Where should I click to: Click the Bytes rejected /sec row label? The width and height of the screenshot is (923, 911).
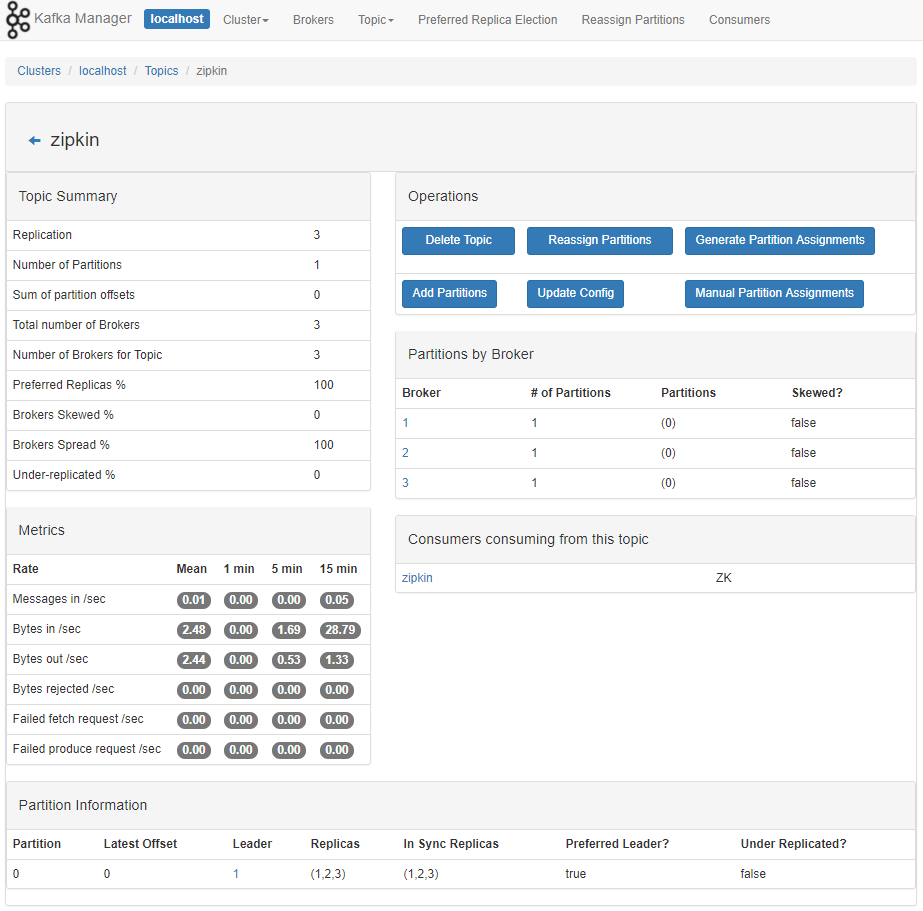(x=64, y=690)
